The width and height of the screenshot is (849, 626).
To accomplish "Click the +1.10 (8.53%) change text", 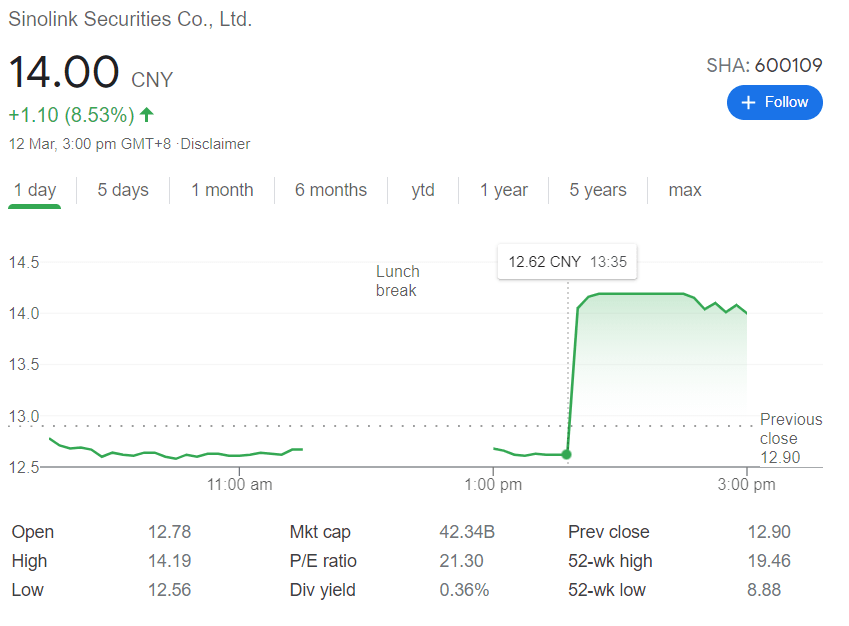I will point(71,115).
